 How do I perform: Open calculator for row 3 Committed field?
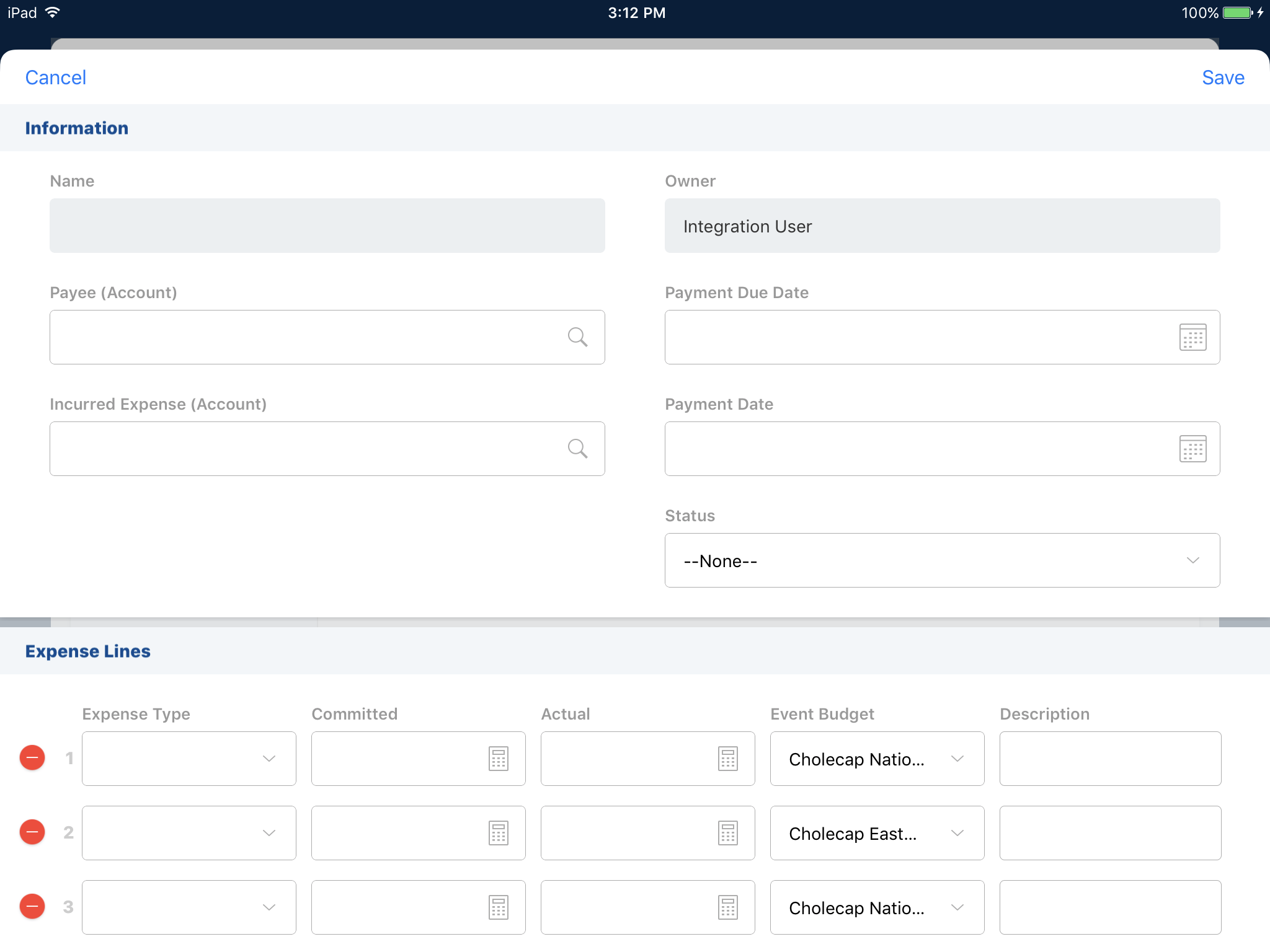click(x=499, y=907)
